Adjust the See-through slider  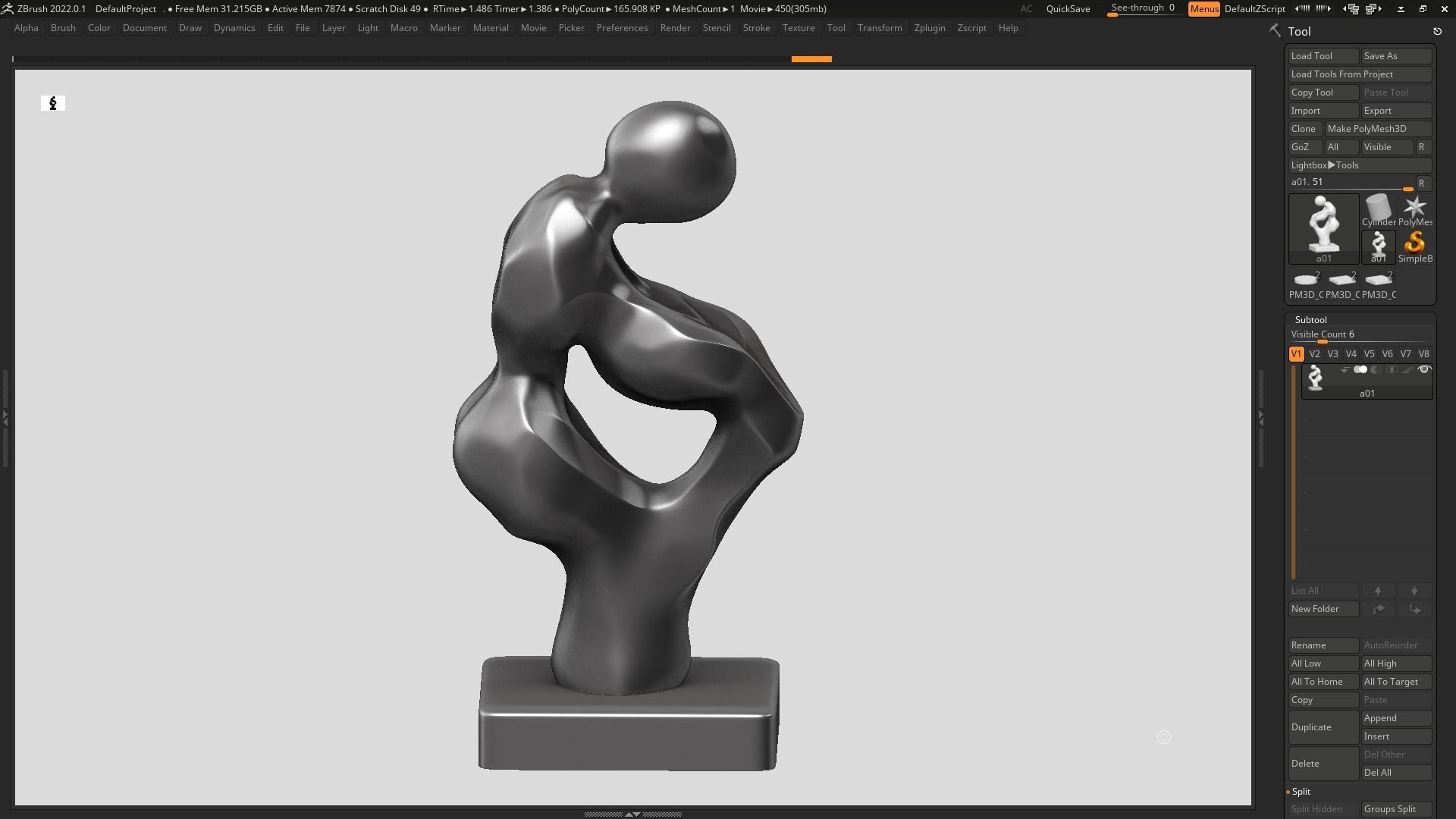pyautogui.click(x=1144, y=9)
